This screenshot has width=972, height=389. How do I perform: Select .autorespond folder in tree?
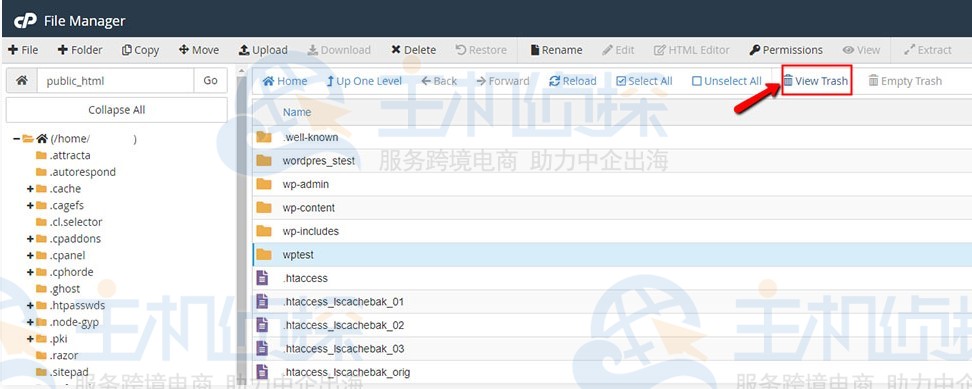[x=82, y=172]
